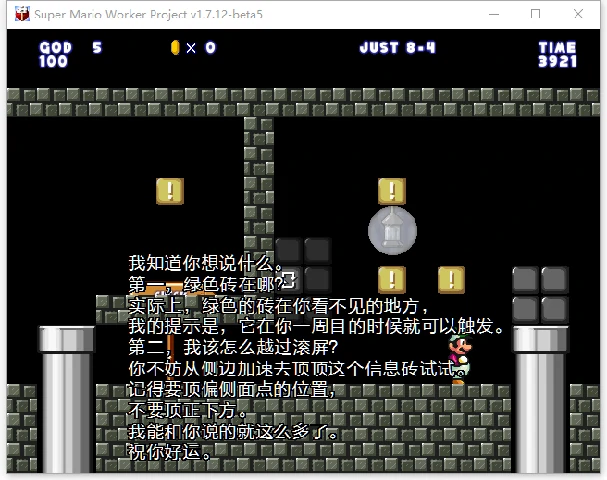Click the exclamation block left of the pillar
Screen dimensions: 607x480
pyautogui.click(x=170, y=191)
